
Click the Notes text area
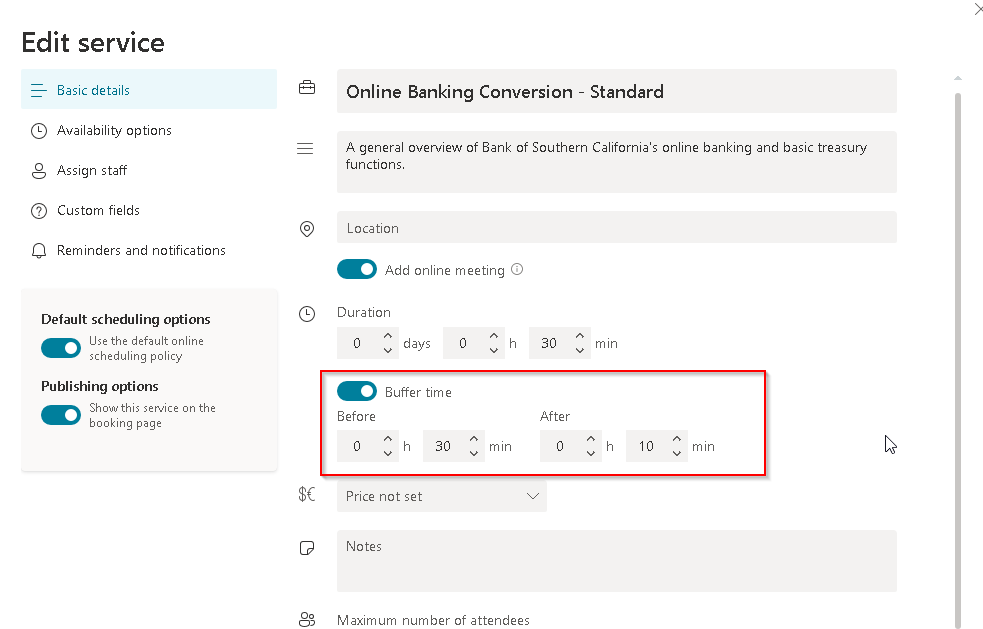coord(617,561)
